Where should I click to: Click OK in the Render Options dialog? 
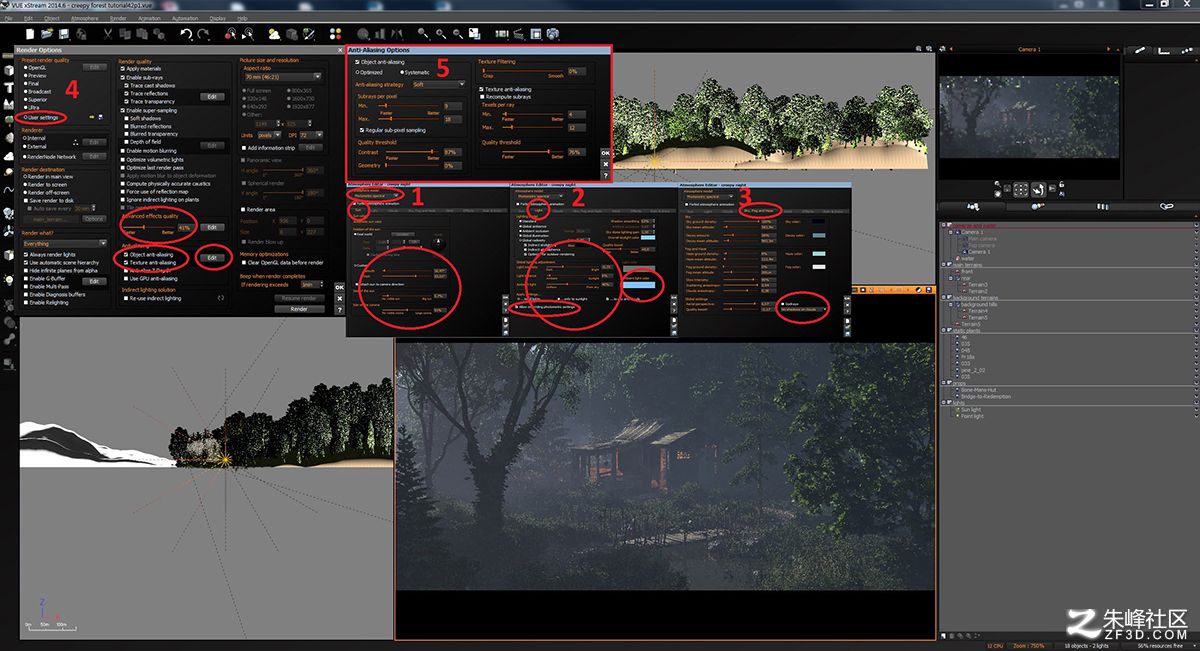[339, 287]
